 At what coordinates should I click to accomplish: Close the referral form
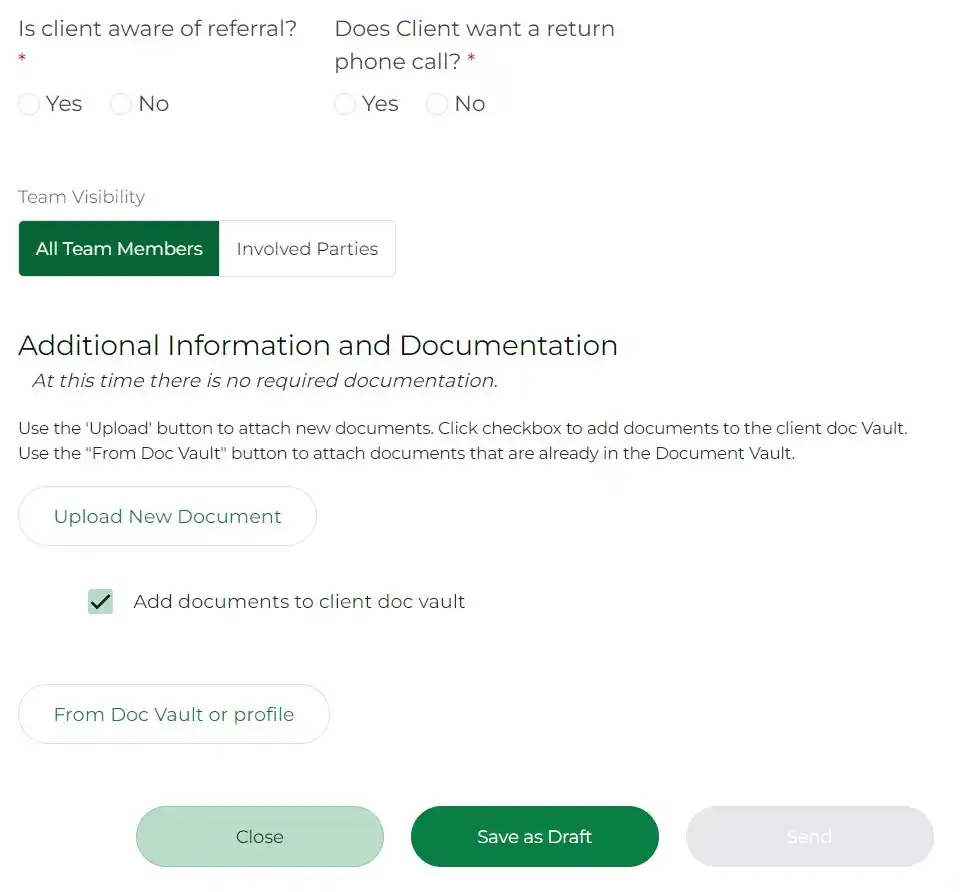tap(260, 837)
